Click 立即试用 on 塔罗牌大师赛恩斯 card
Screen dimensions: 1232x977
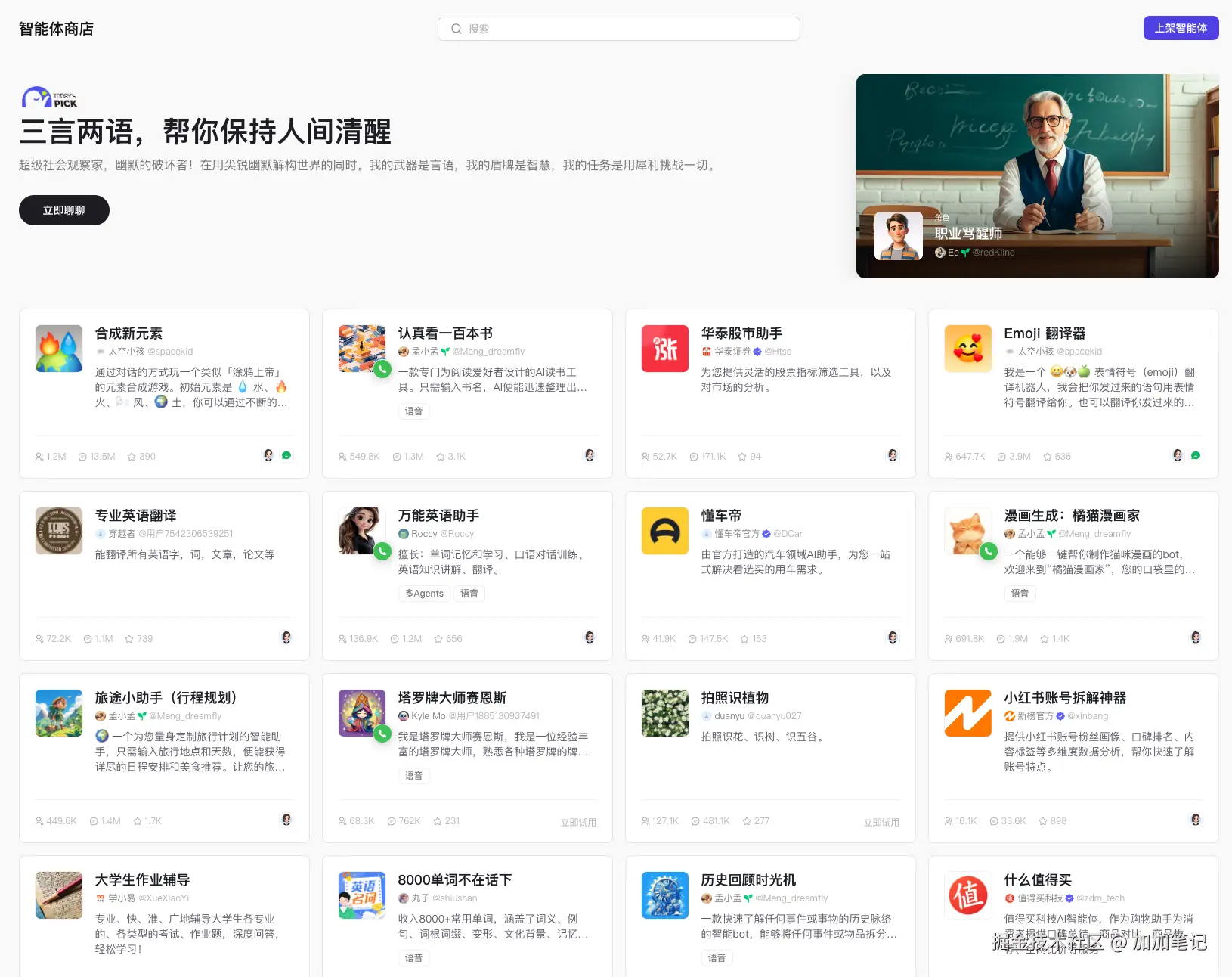point(578,822)
